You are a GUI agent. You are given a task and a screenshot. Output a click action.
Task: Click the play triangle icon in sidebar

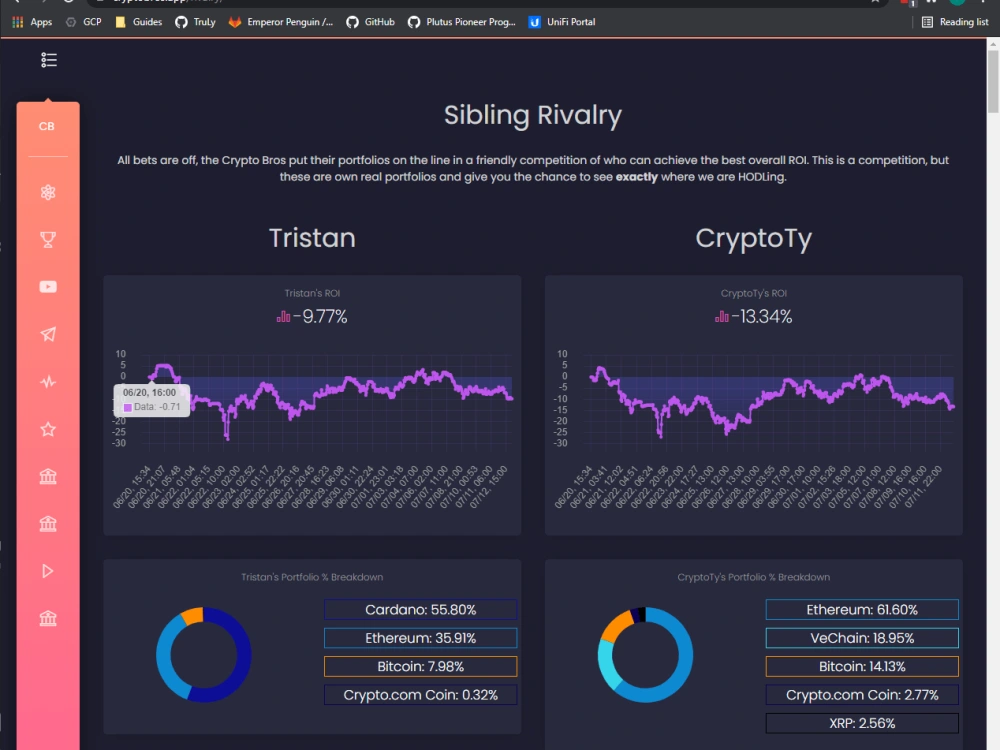(x=48, y=571)
